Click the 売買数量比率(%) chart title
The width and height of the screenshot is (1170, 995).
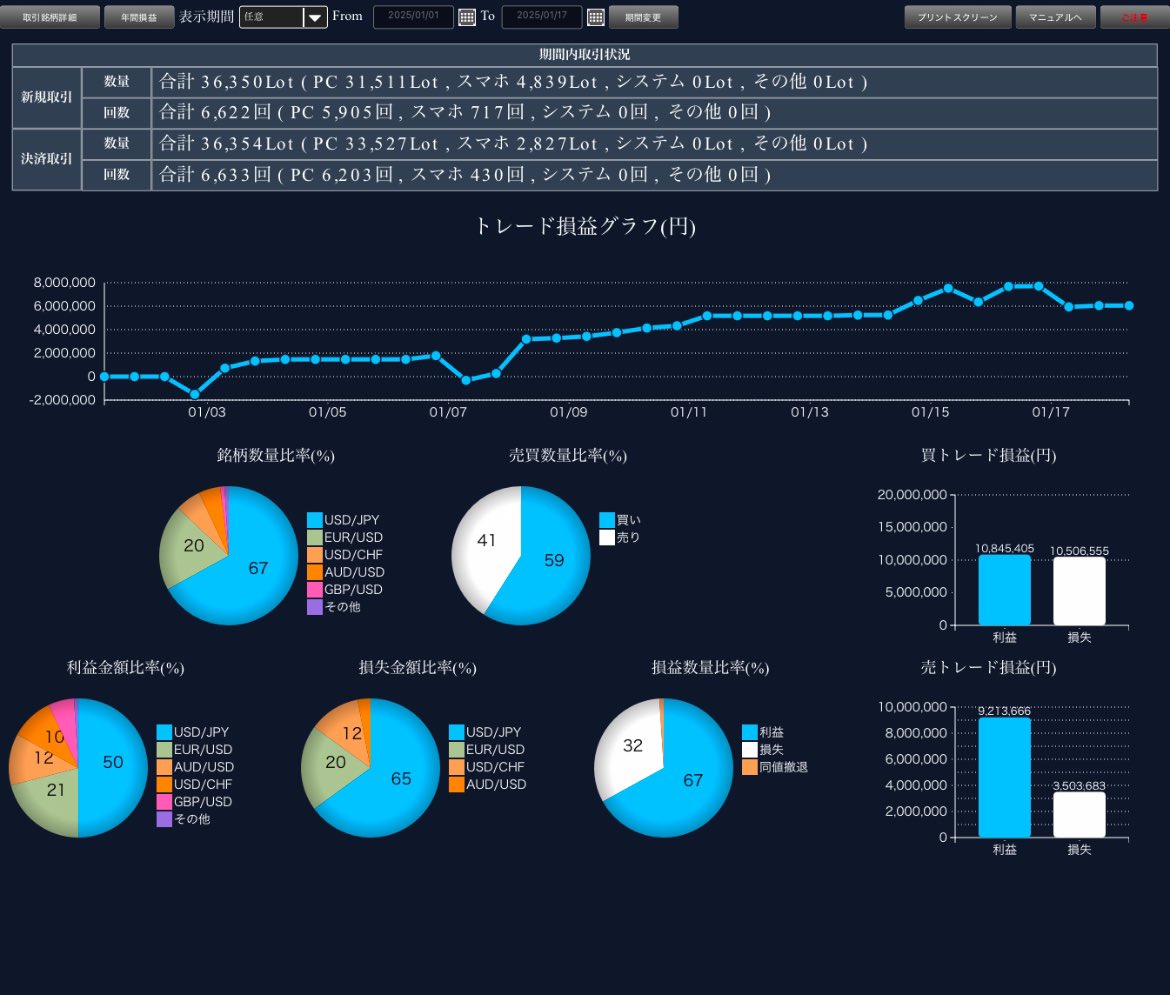568,455
